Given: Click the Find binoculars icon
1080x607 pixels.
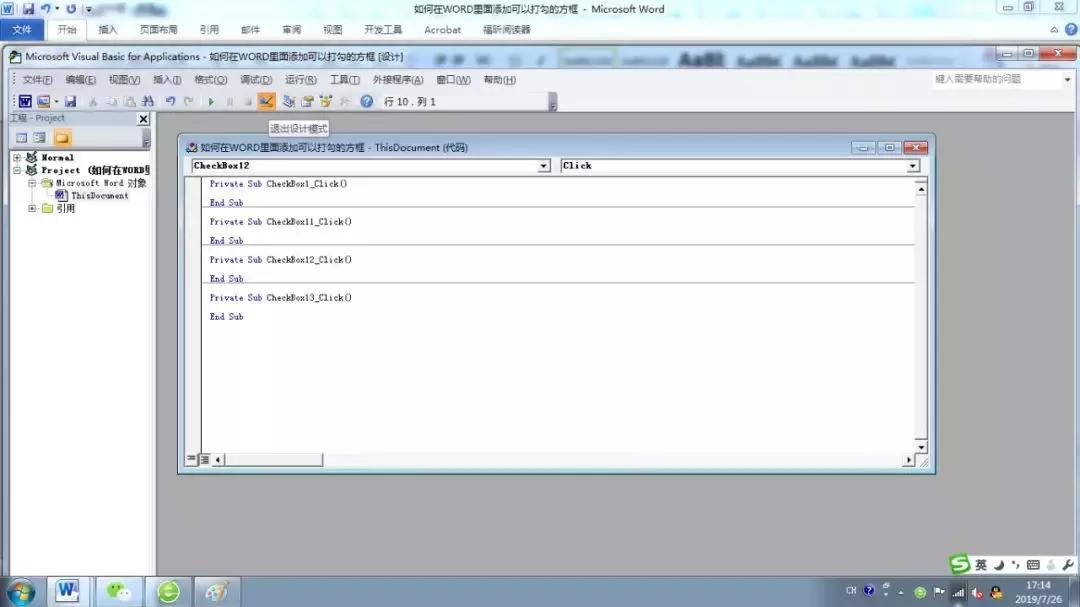Looking at the screenshot, I should pos(147,100).
